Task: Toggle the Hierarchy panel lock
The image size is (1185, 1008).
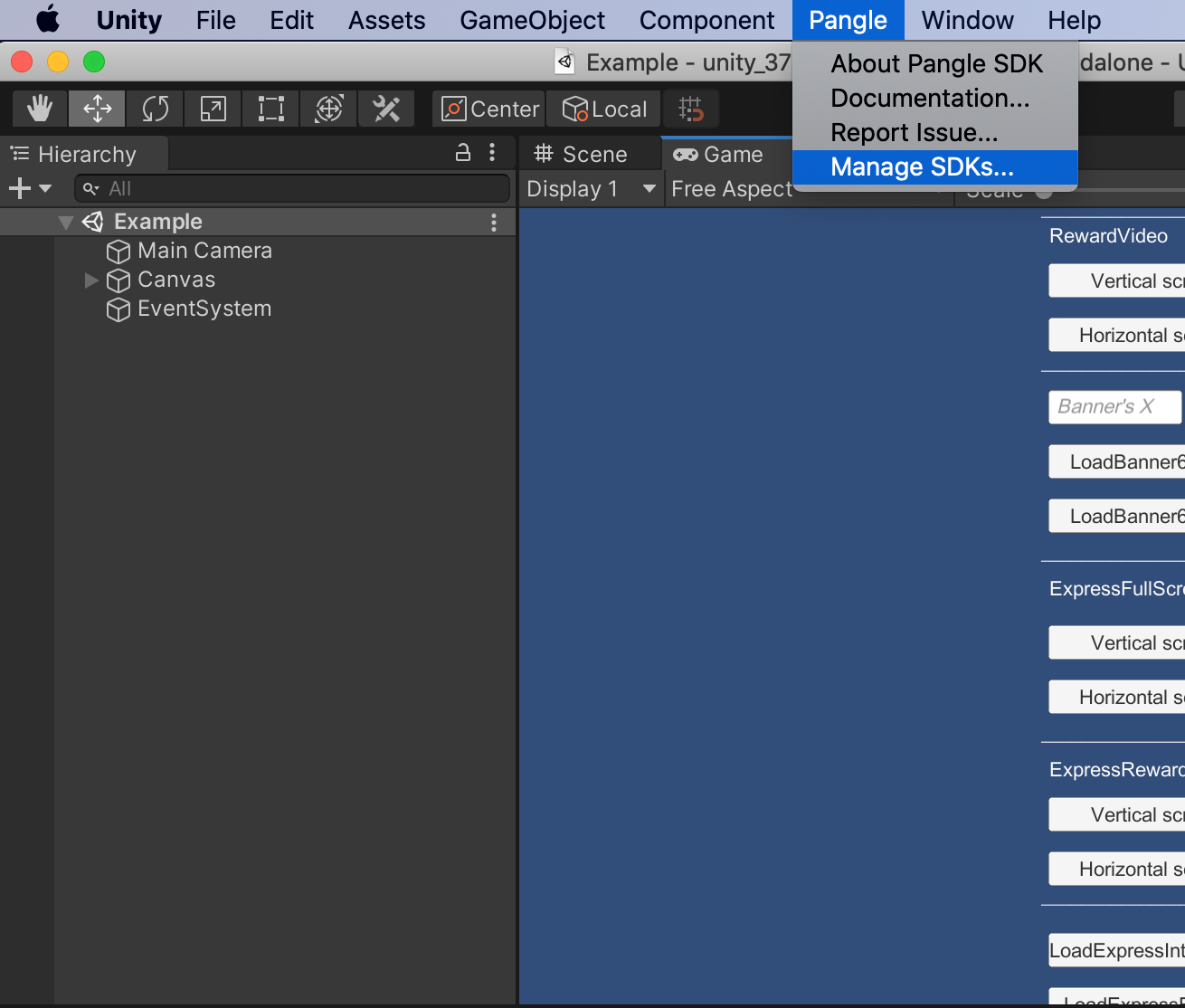Action: click(463, 153)
